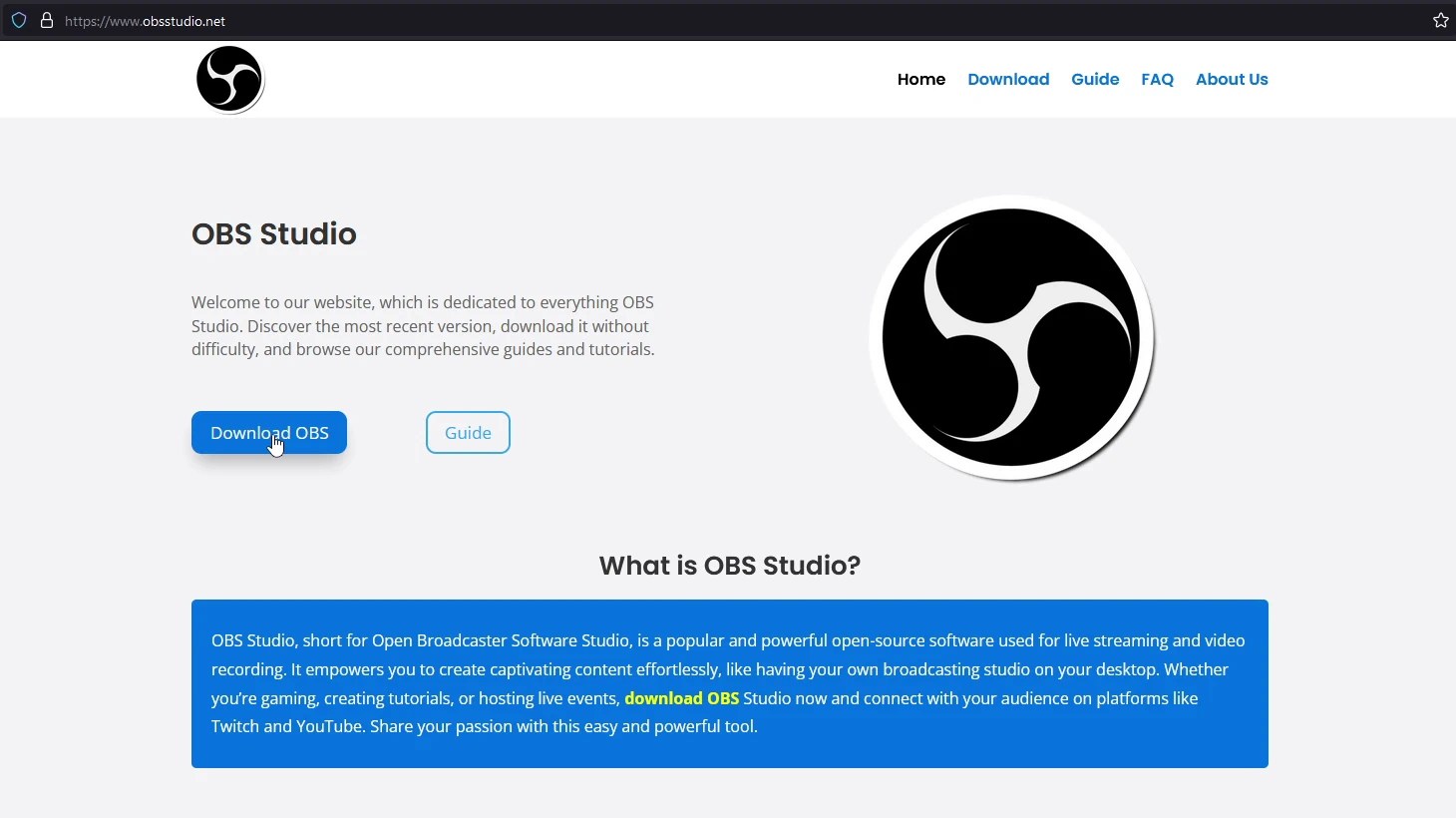The width and height of the screenshot is (1456, 818).
Task: Click the OBS Studio page heading
Action: coord(274,234)
